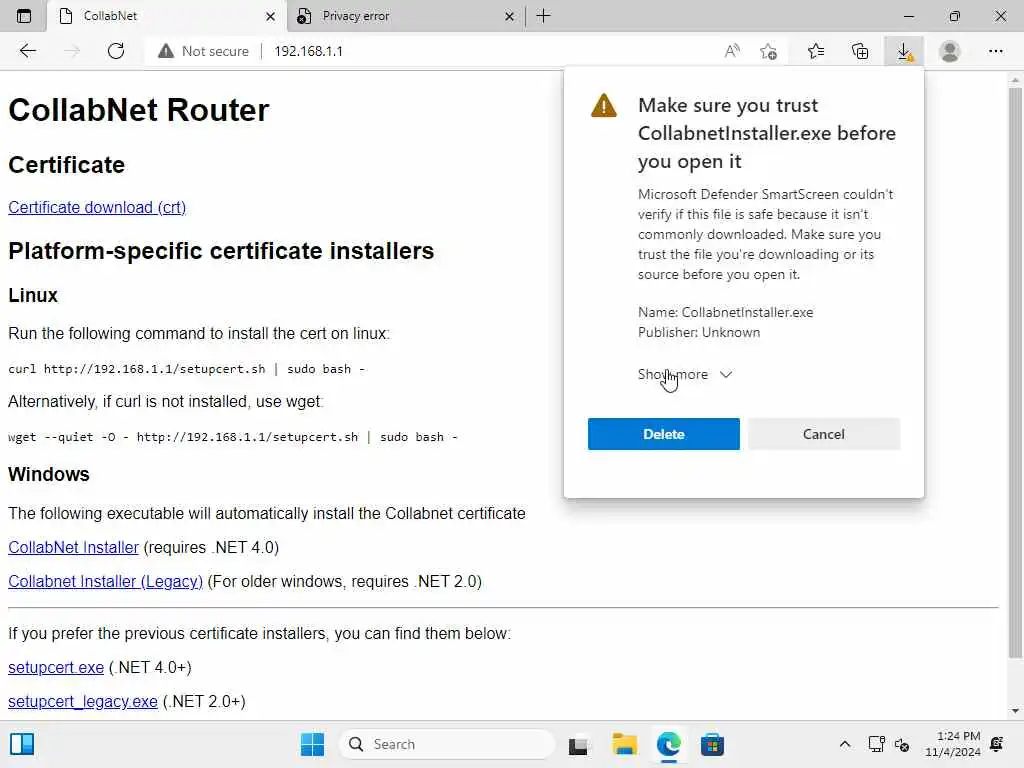
Task: Switch to the CollabNet tab
Action: pyautogui.click(x=167, y=16)
